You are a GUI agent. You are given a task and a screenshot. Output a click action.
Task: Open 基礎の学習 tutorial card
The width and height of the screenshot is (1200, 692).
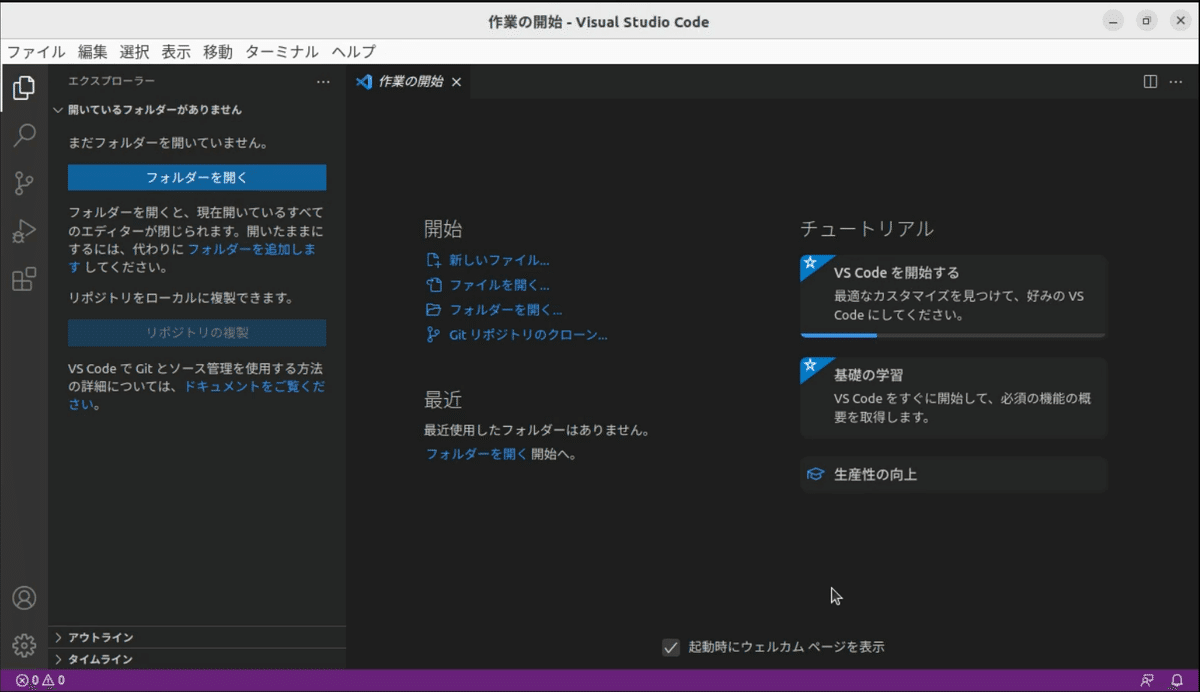click(x=954, y=398)
